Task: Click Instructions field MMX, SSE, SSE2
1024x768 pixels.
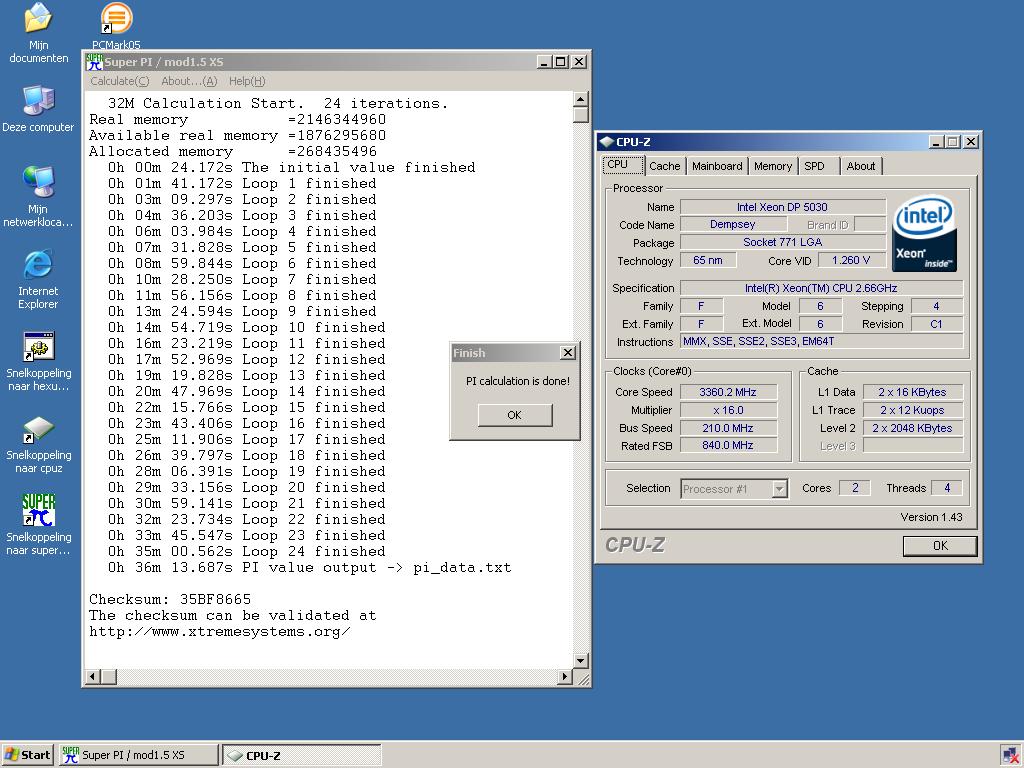Action: pos(821,342)
